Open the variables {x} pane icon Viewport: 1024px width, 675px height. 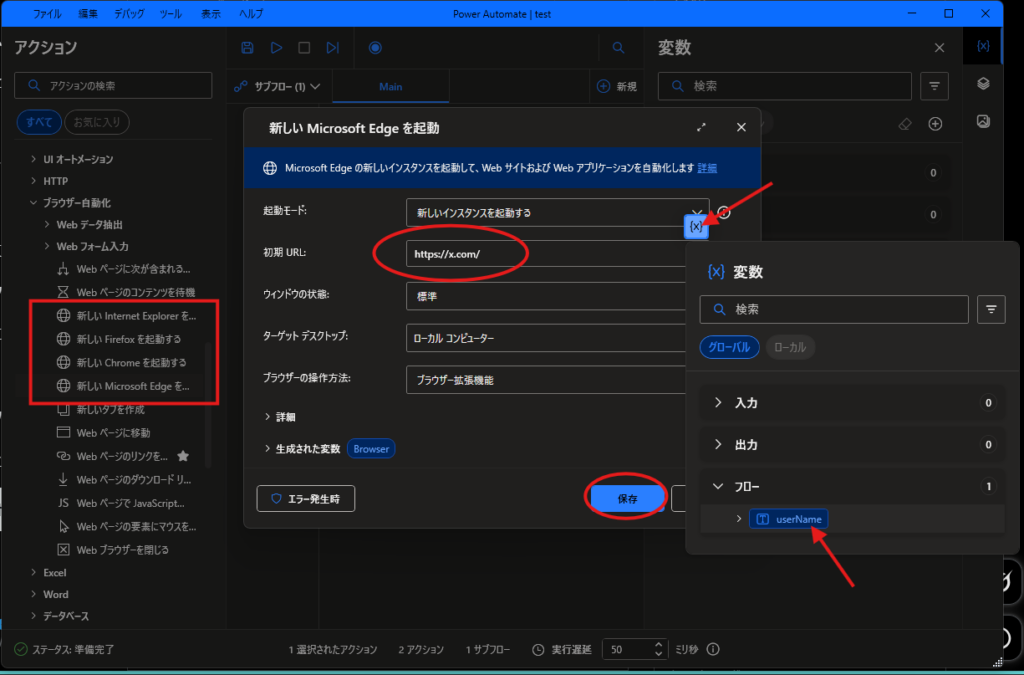(x=983, y=46)
